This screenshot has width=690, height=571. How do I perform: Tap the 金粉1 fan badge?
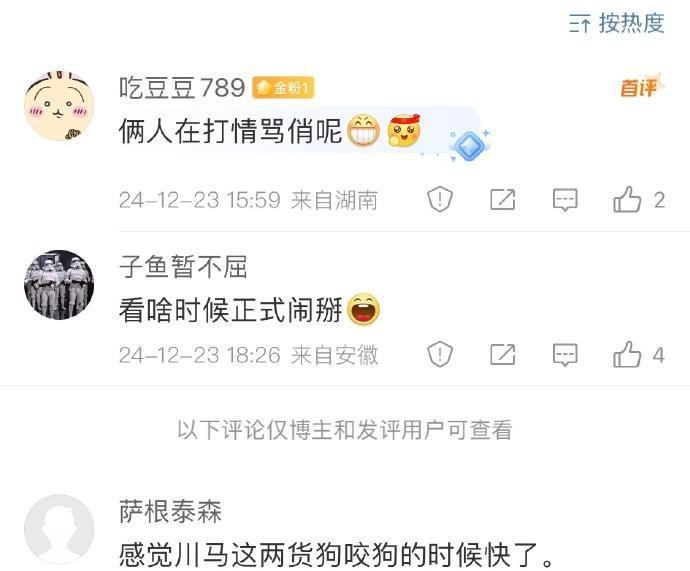point(283,88)
